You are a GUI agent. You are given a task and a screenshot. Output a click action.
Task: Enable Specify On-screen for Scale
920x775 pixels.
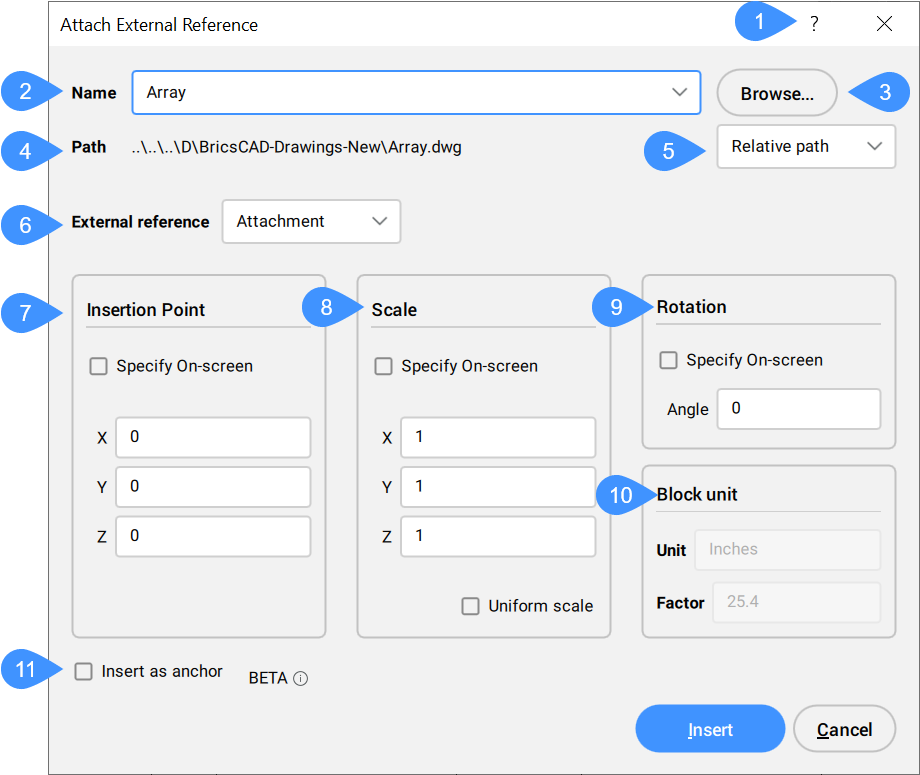click(384, 367)
